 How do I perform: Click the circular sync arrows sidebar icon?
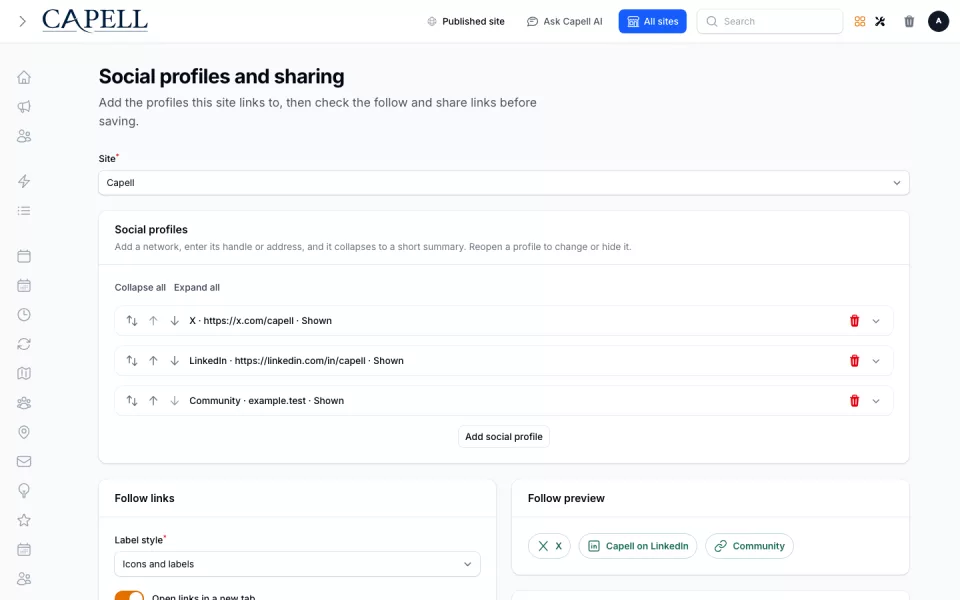click(x=24, y=344)
